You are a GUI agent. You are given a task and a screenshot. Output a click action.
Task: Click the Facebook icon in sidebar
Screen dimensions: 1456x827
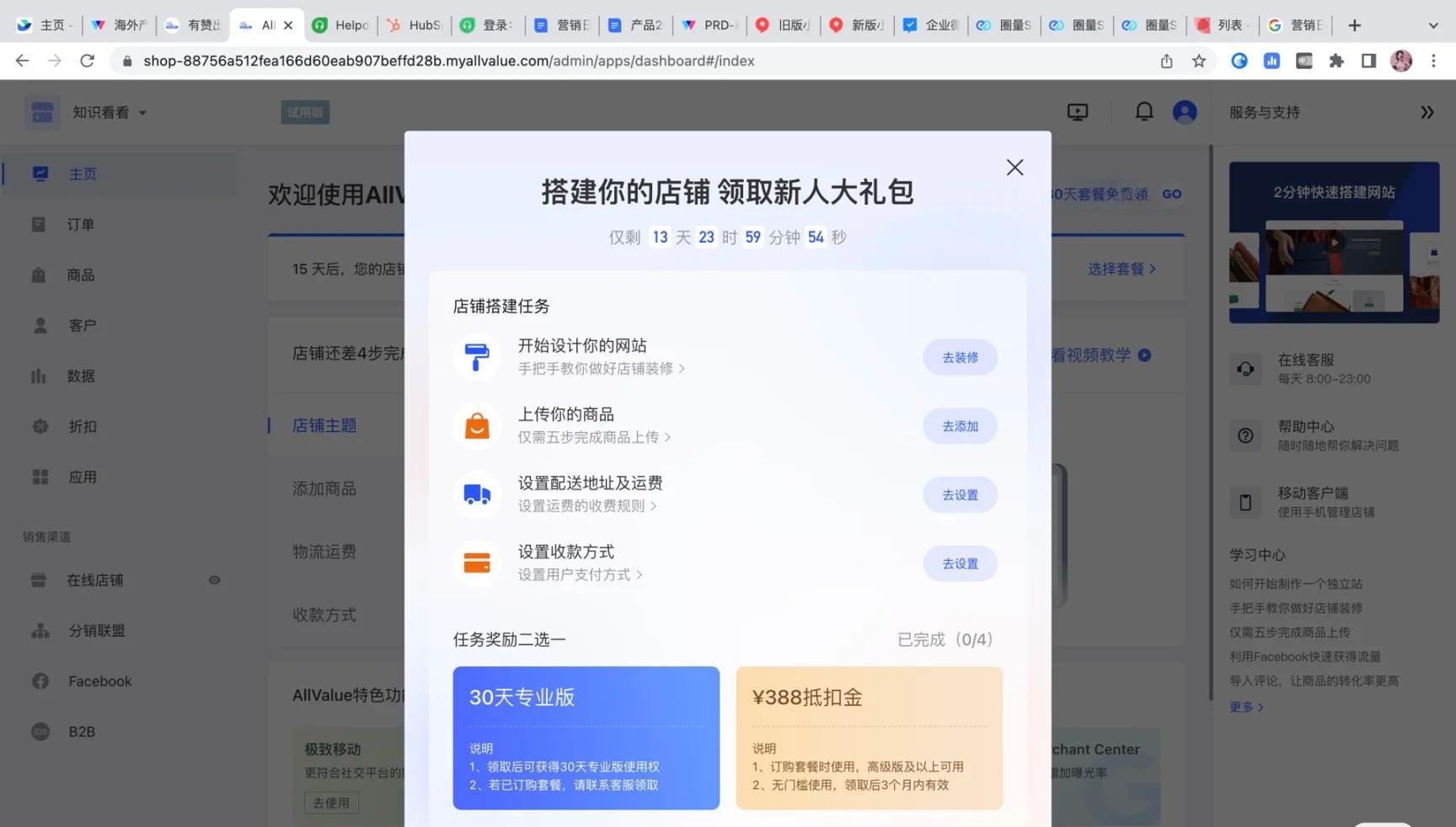pyautogui.click(x=40, y=681)
